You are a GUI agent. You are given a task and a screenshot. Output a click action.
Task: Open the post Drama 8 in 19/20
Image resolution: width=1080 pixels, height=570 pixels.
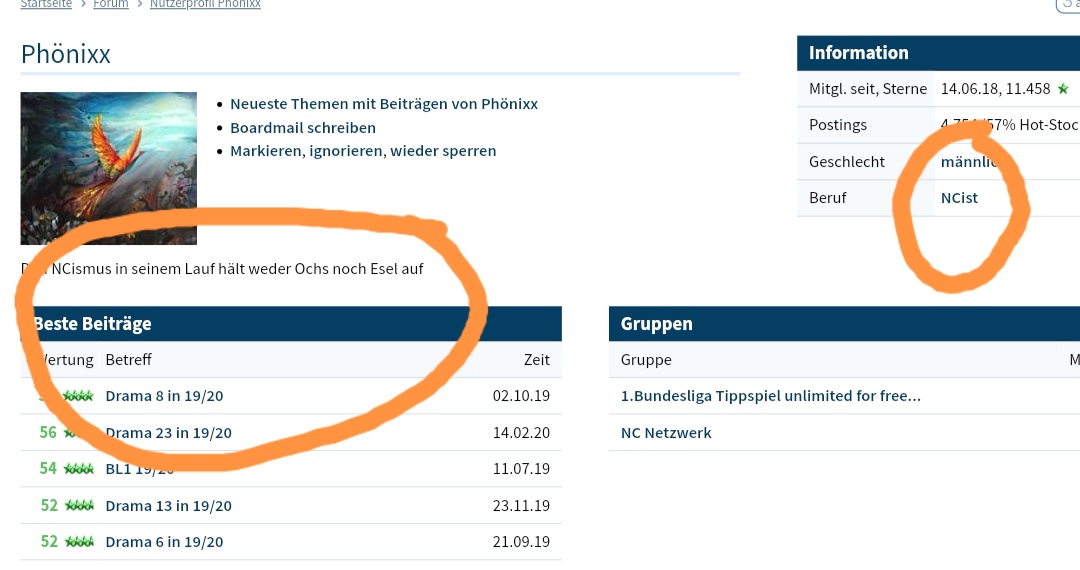(x=164, y=396)
